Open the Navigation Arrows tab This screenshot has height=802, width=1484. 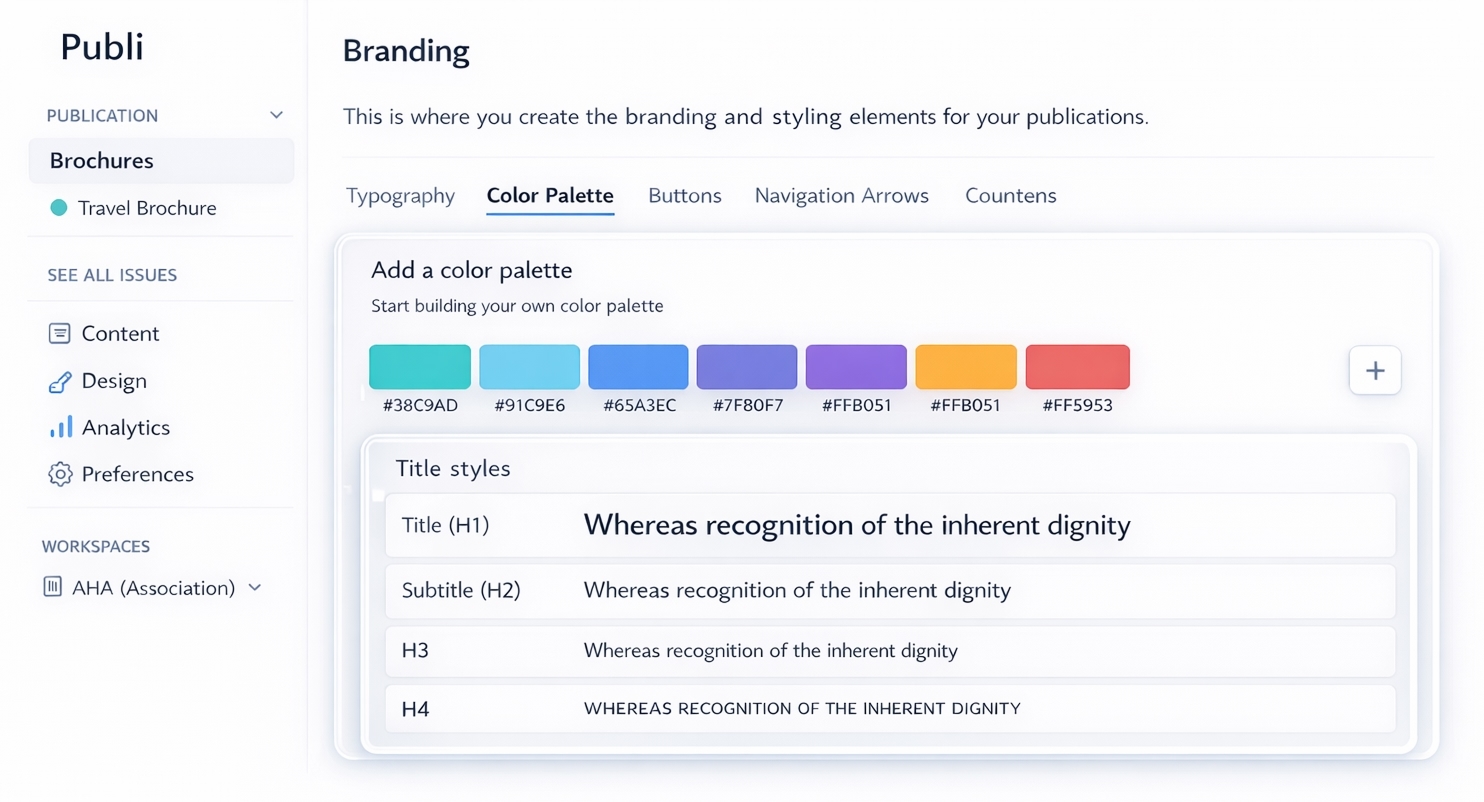point(841,195)
